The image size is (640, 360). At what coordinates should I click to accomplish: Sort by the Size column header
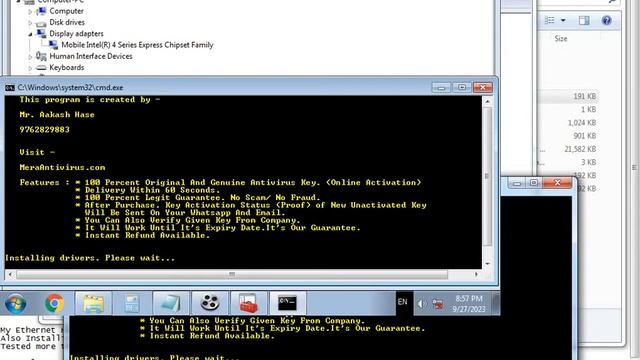click(561, 39)
